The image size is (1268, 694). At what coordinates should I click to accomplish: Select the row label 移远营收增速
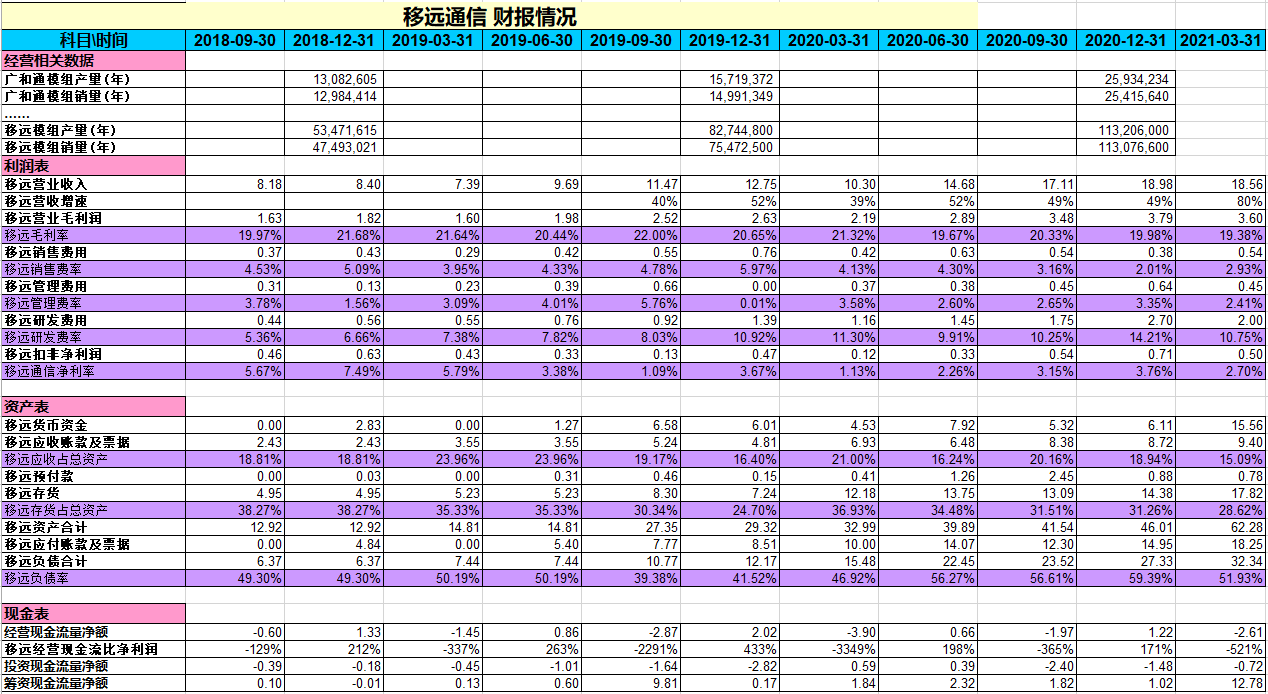pyautogui.click(x=93, y=201)
